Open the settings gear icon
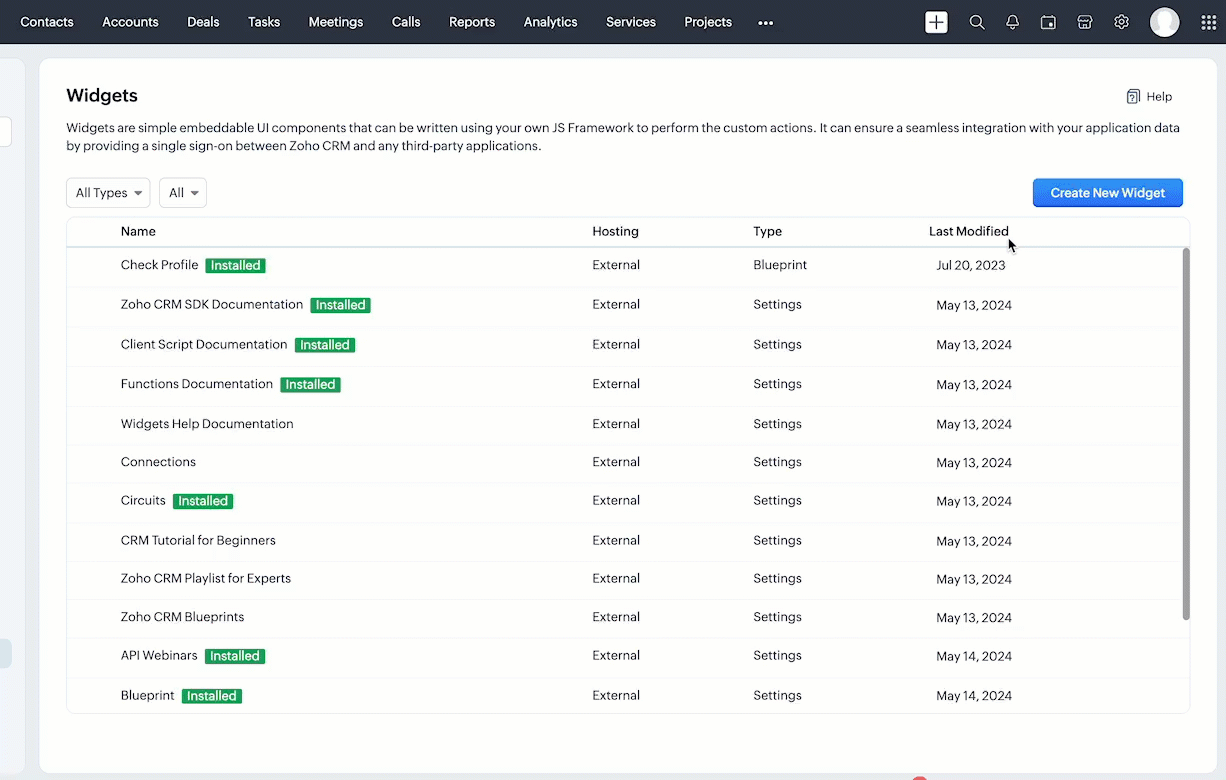Screen dimensions: 1226x780 (x=1122, y=22)
